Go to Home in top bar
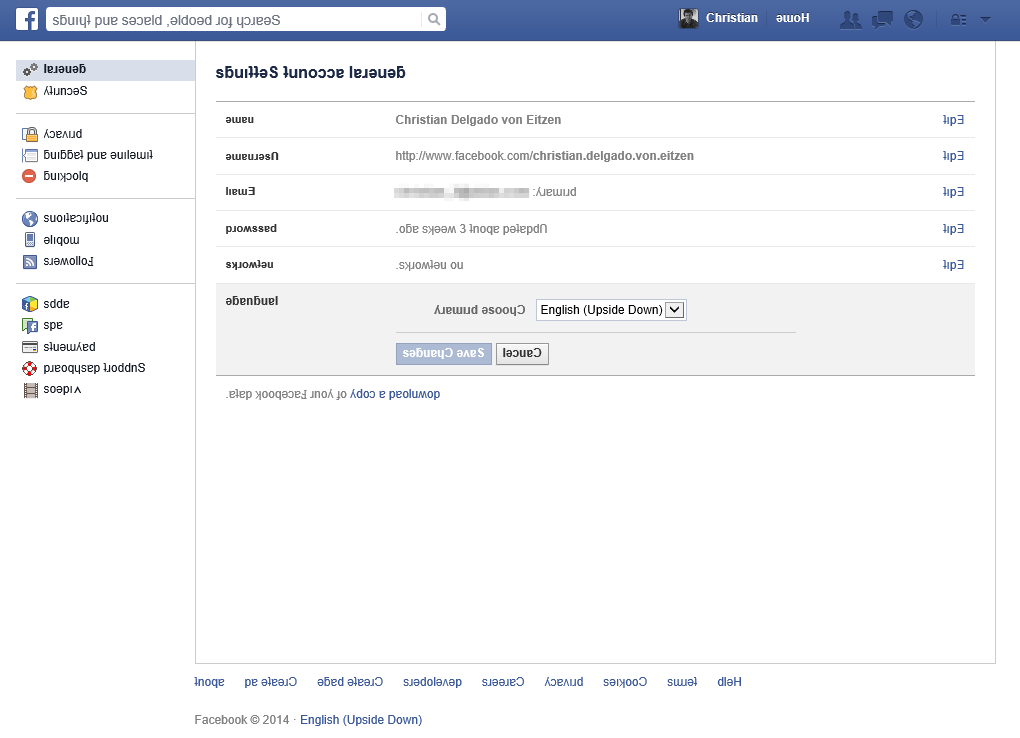Screen dimensions: 1020x738 tap(792, 18)
